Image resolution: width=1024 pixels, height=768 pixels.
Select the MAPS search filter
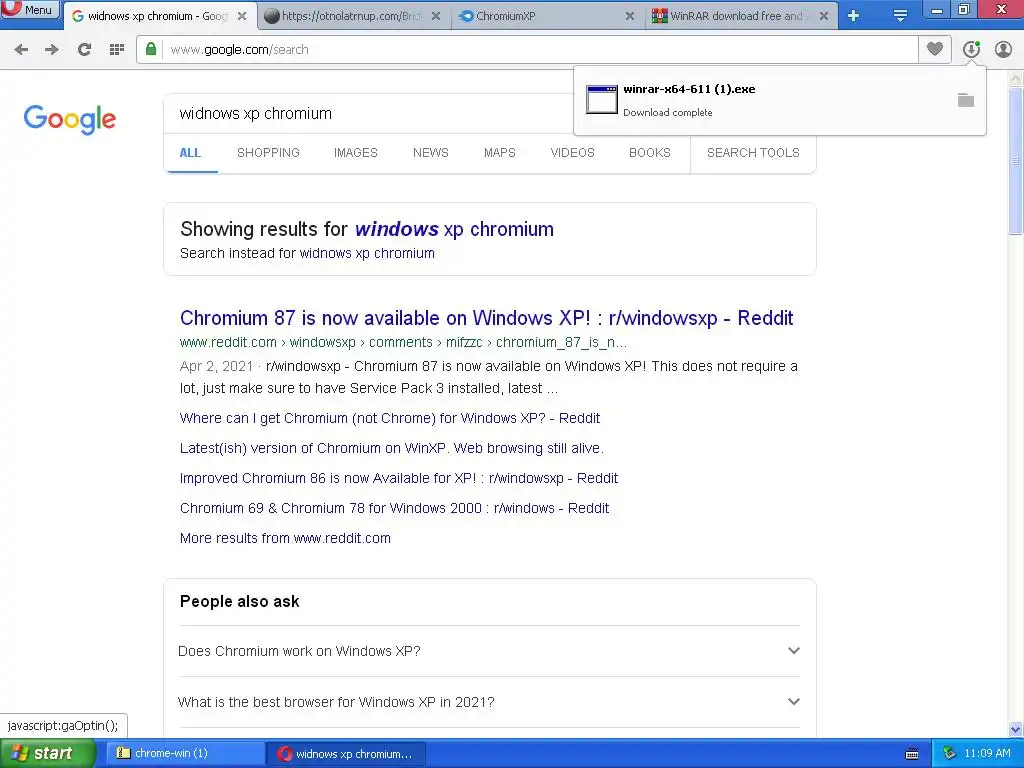(x=500, y=153)
